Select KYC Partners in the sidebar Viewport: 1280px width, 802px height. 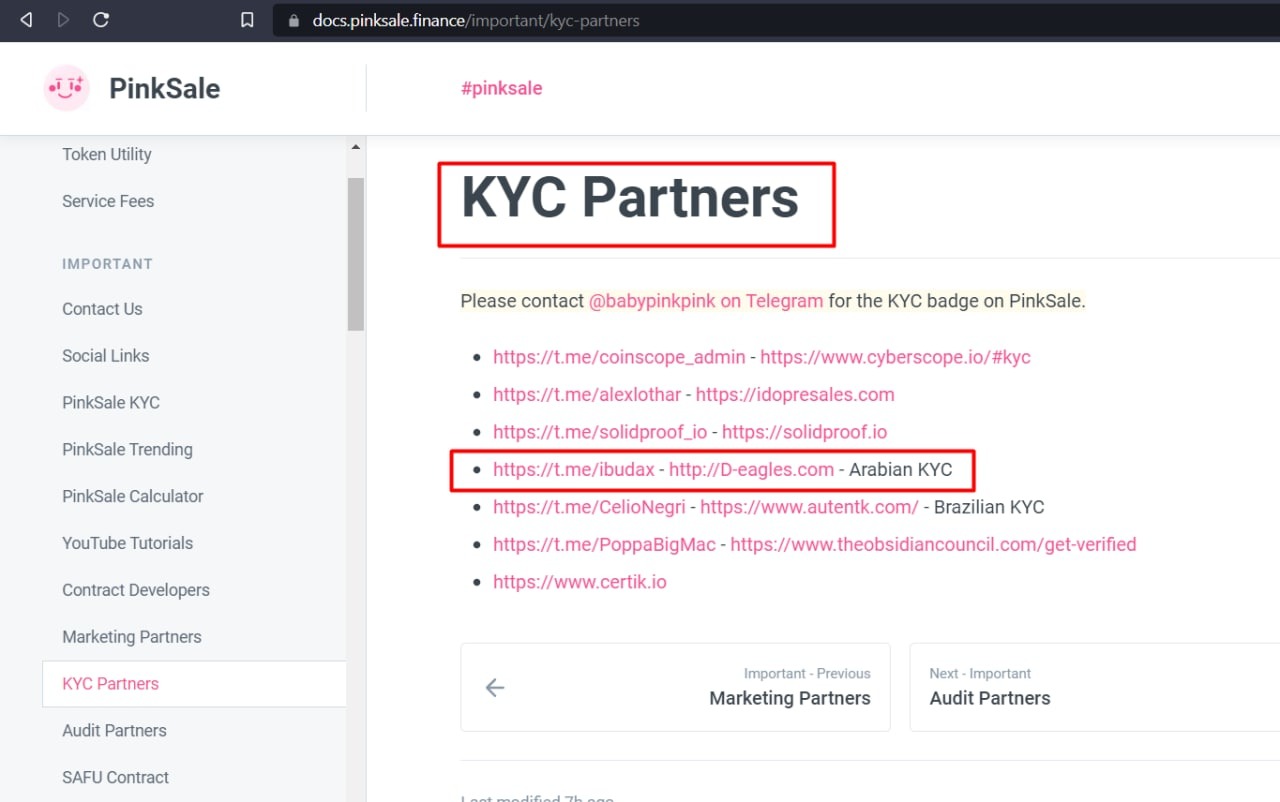(x=194, y=684)
